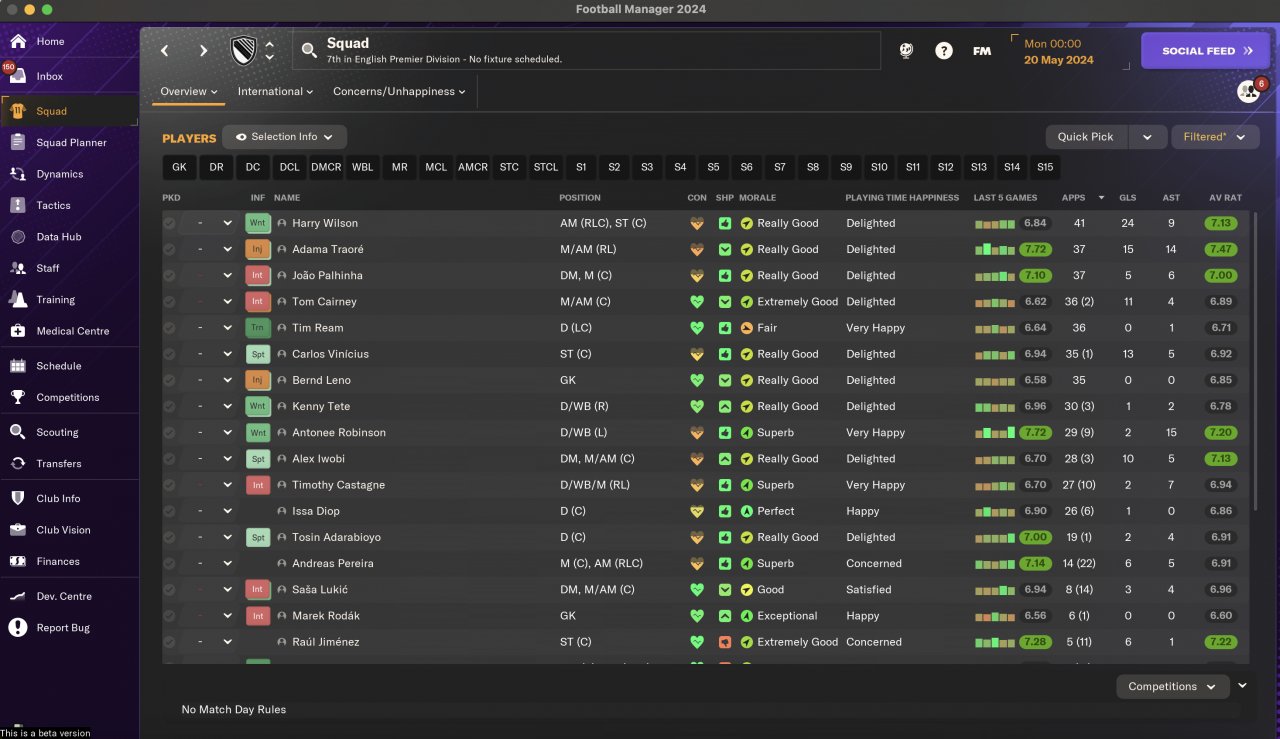The height and width of the screenshot is (739, 1280).
Task: Click the last 5 games bar for Antonee Robinson
Action: 995,432
